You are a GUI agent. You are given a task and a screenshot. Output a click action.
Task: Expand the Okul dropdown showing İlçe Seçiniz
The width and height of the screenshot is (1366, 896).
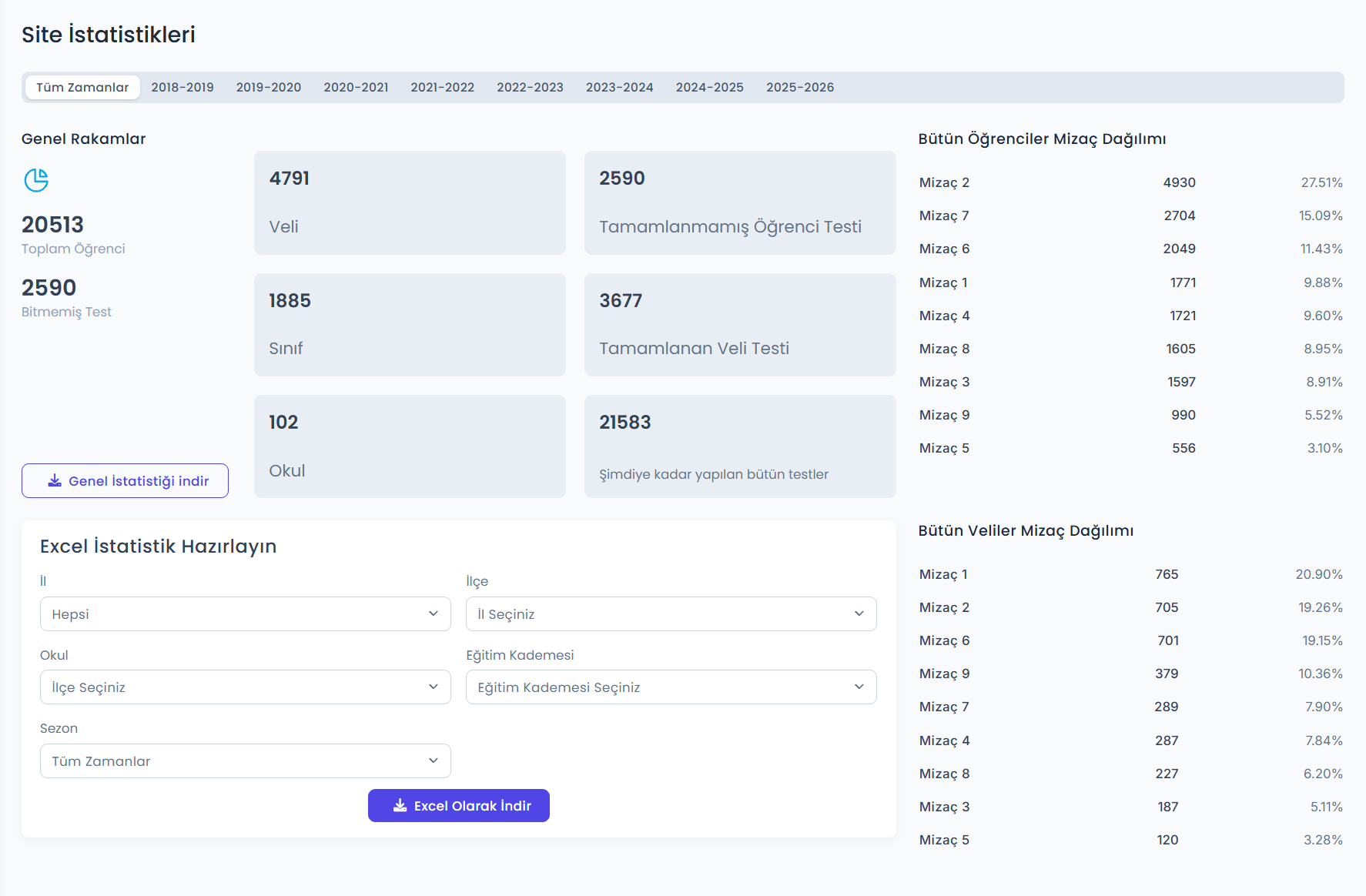click(x=245, y=687)
